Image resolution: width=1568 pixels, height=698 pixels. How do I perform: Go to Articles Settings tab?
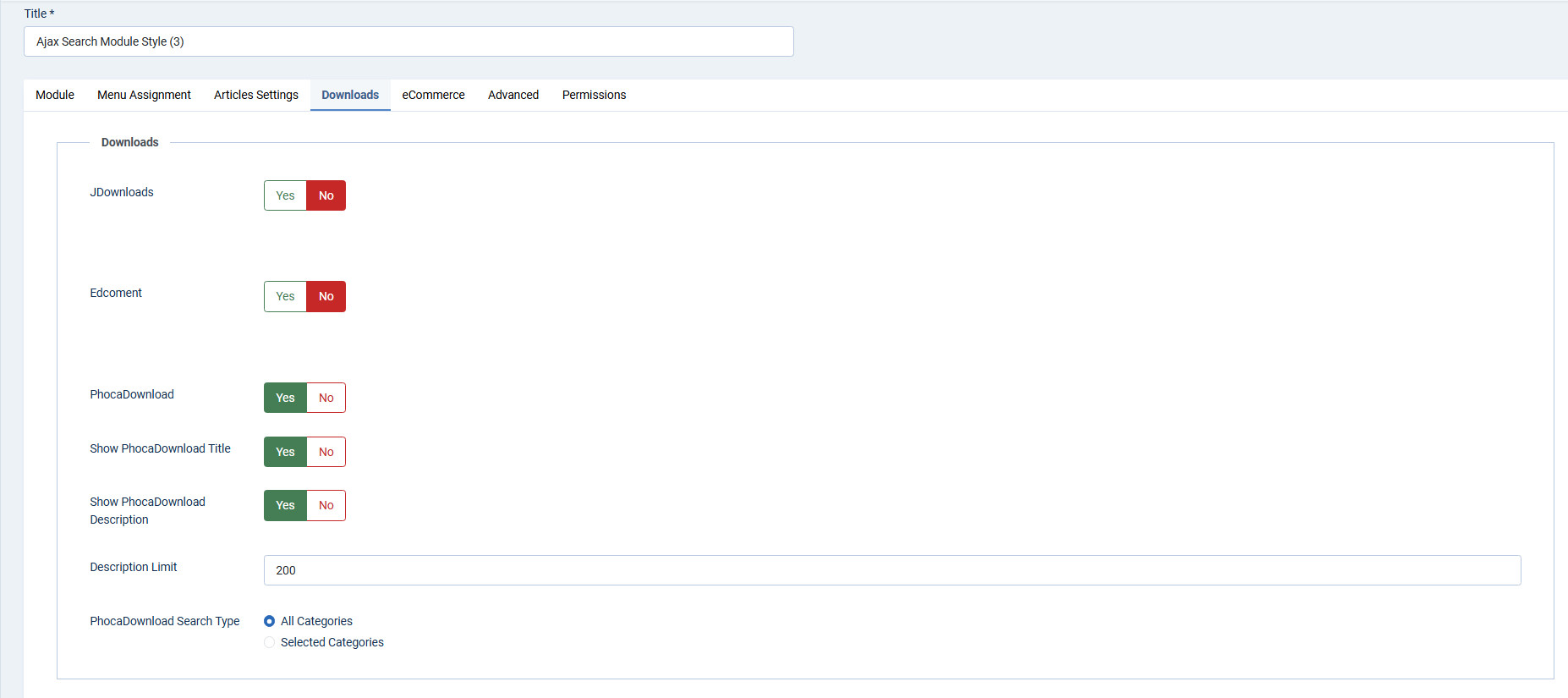pos(255,95)
